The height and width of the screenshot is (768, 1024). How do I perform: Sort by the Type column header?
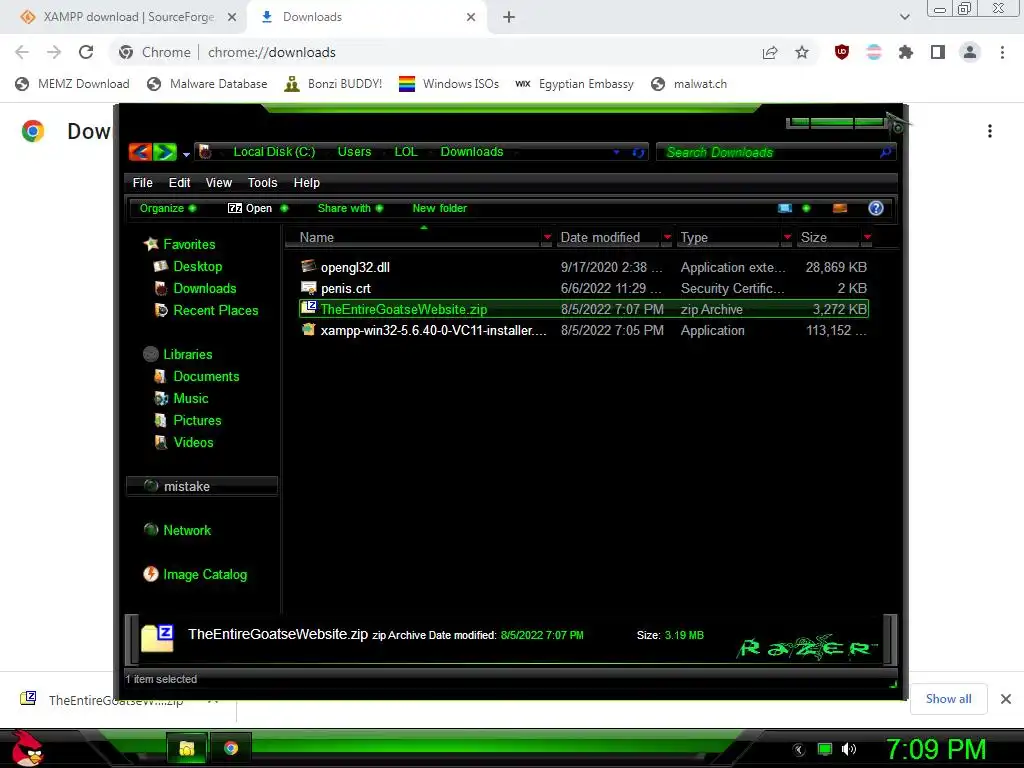pyautogui.click(x=728, y=238)
